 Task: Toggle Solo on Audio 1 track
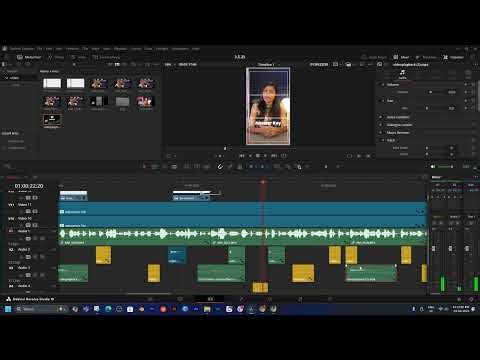pos(35,238)
